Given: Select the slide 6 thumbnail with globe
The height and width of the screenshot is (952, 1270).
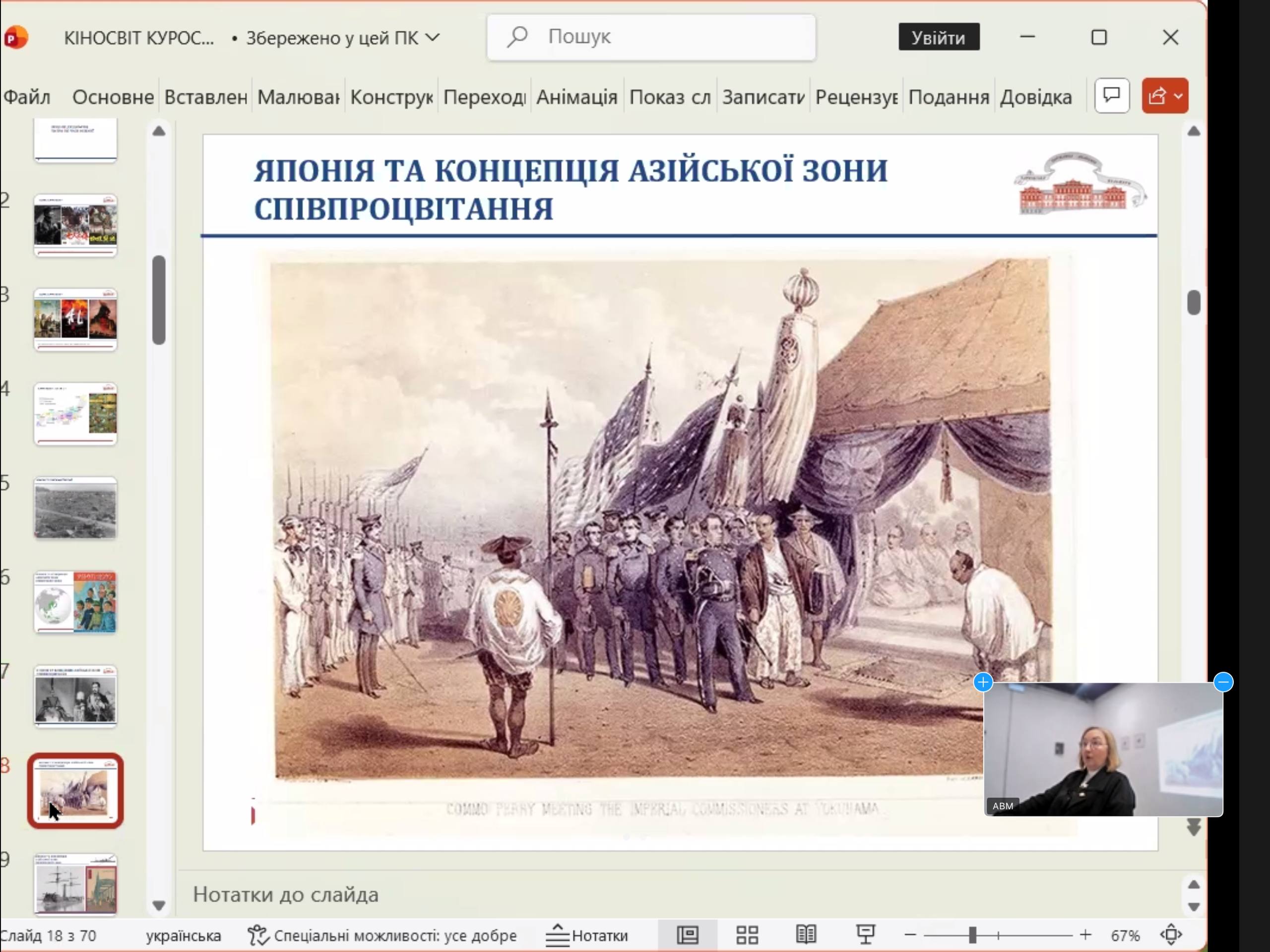Looking at the screenshot, I should [75, 602].
